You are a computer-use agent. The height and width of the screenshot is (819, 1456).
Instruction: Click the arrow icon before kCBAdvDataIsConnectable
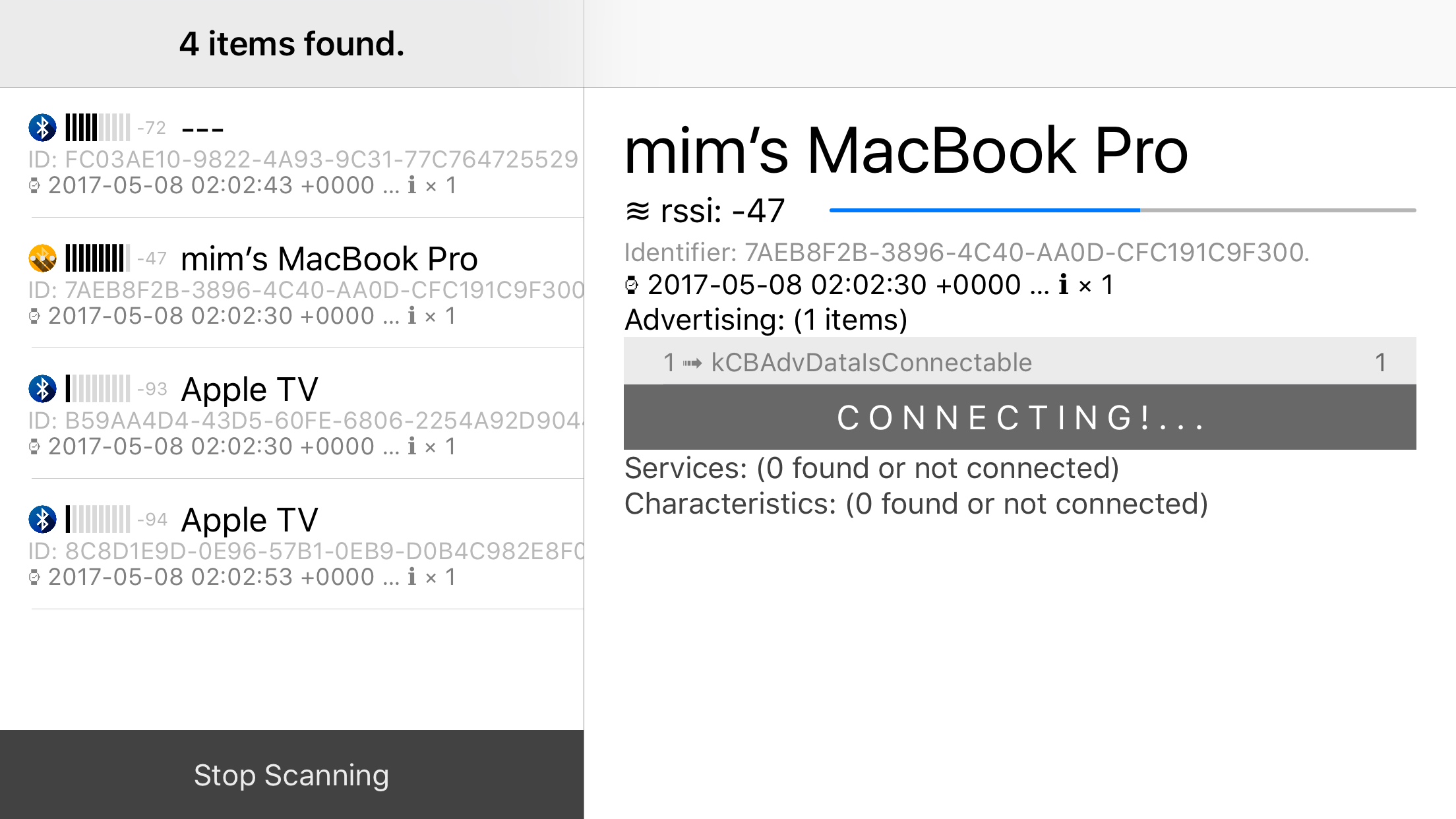(x=692, y=363)
